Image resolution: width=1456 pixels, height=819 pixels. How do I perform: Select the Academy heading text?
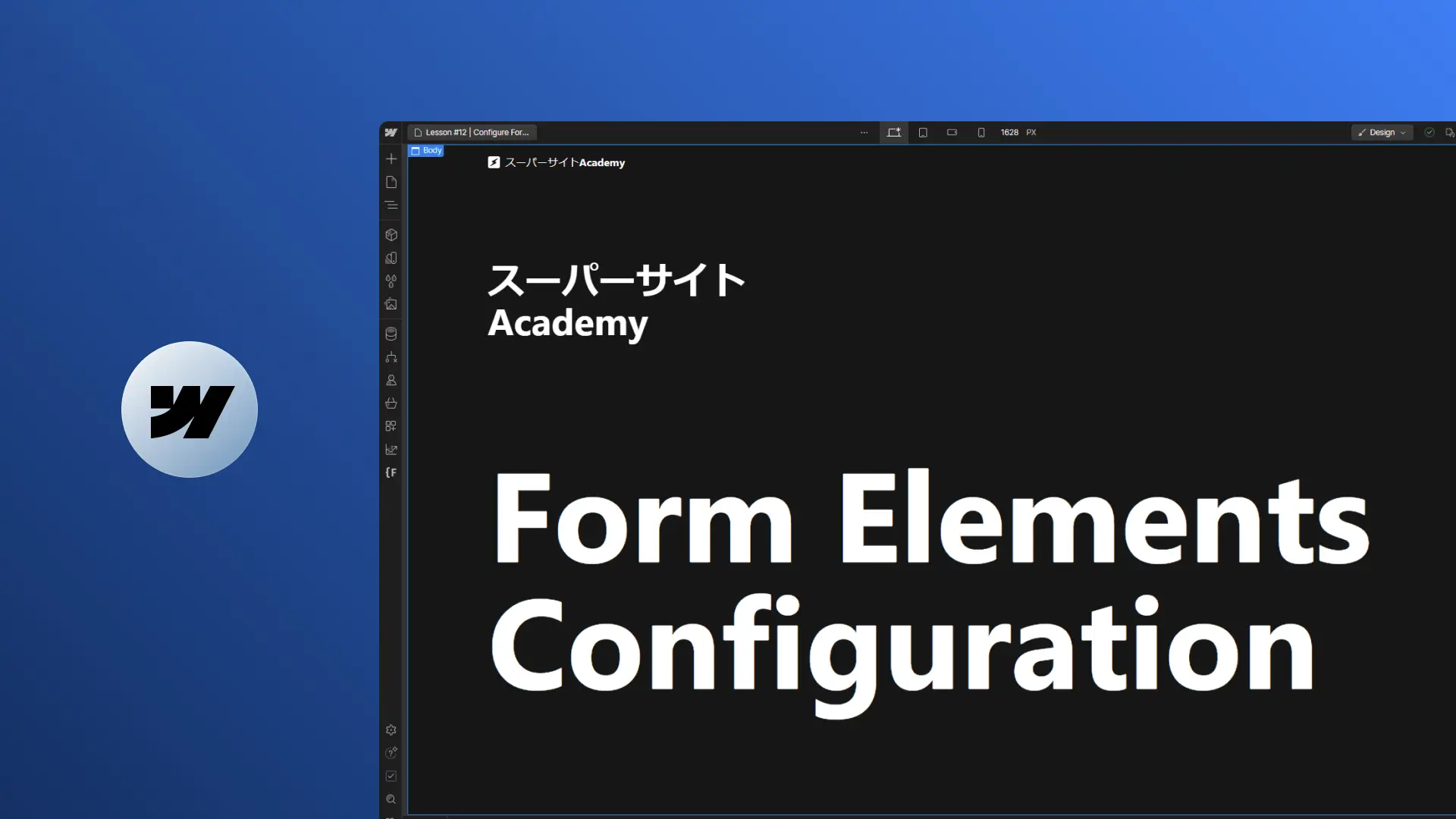[568, 323]
